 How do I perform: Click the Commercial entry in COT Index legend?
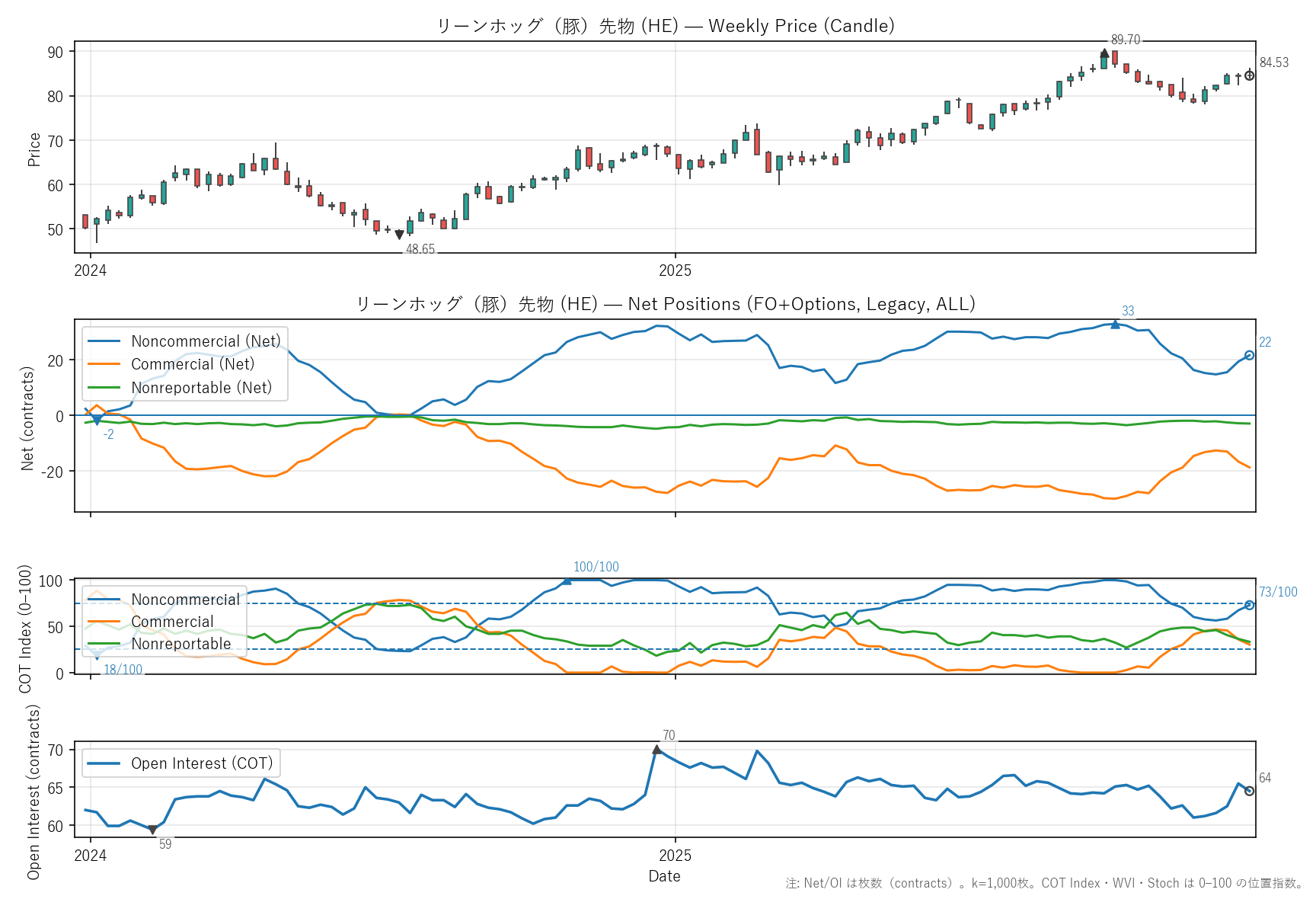[172, 622]
